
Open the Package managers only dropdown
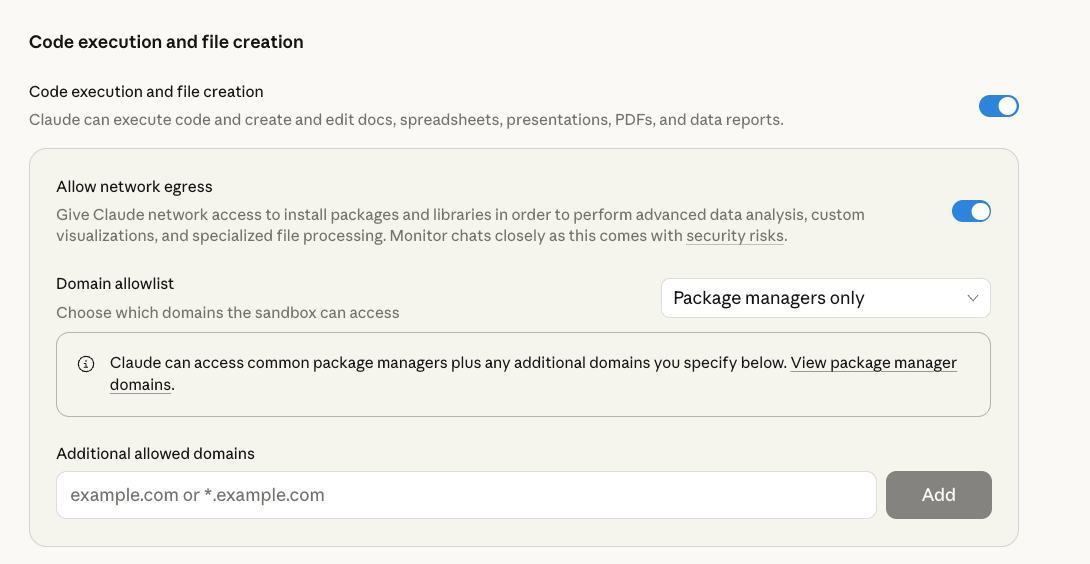[825, 298]
